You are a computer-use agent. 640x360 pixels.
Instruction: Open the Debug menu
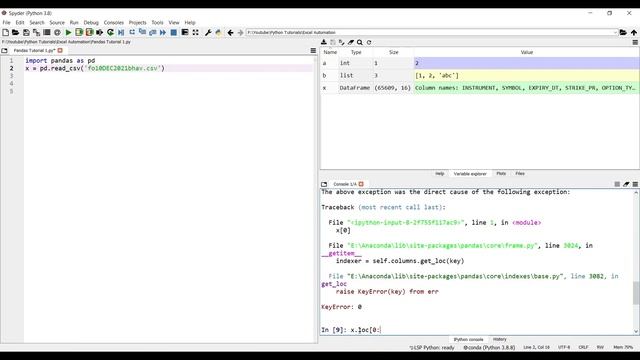click(x=91, y=22)
